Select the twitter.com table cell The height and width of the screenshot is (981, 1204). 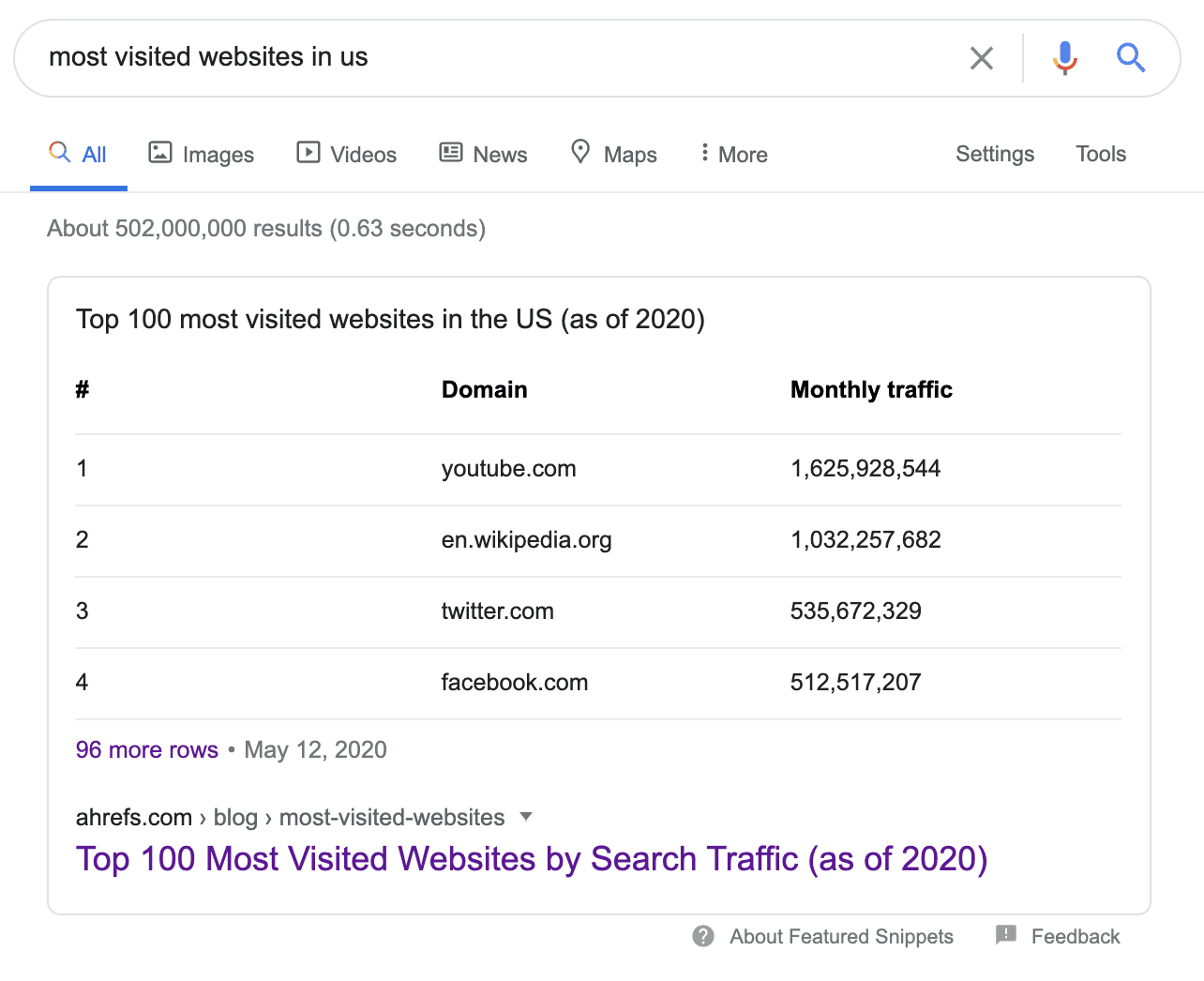tap(498, 611)
